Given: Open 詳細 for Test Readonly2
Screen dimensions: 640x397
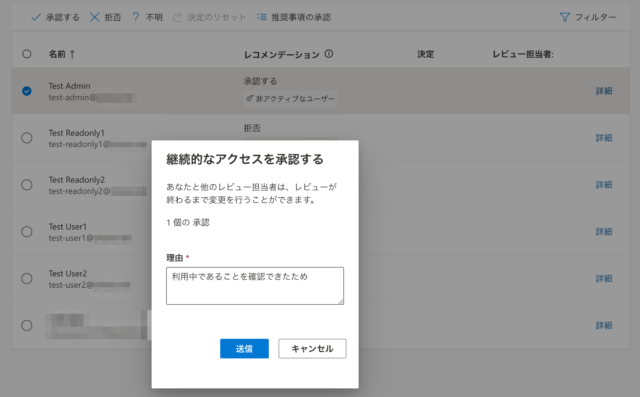Looking at the screenshot, I should tap(604, 185).
